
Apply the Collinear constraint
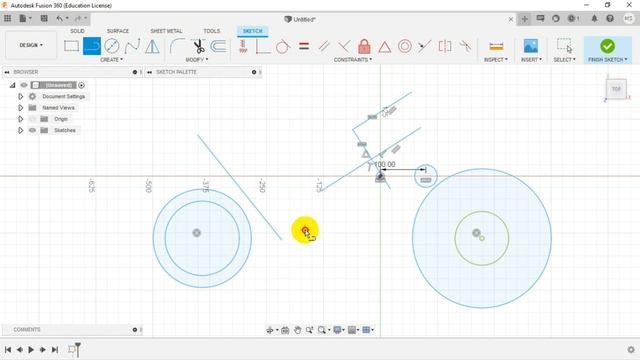(424, 46)
